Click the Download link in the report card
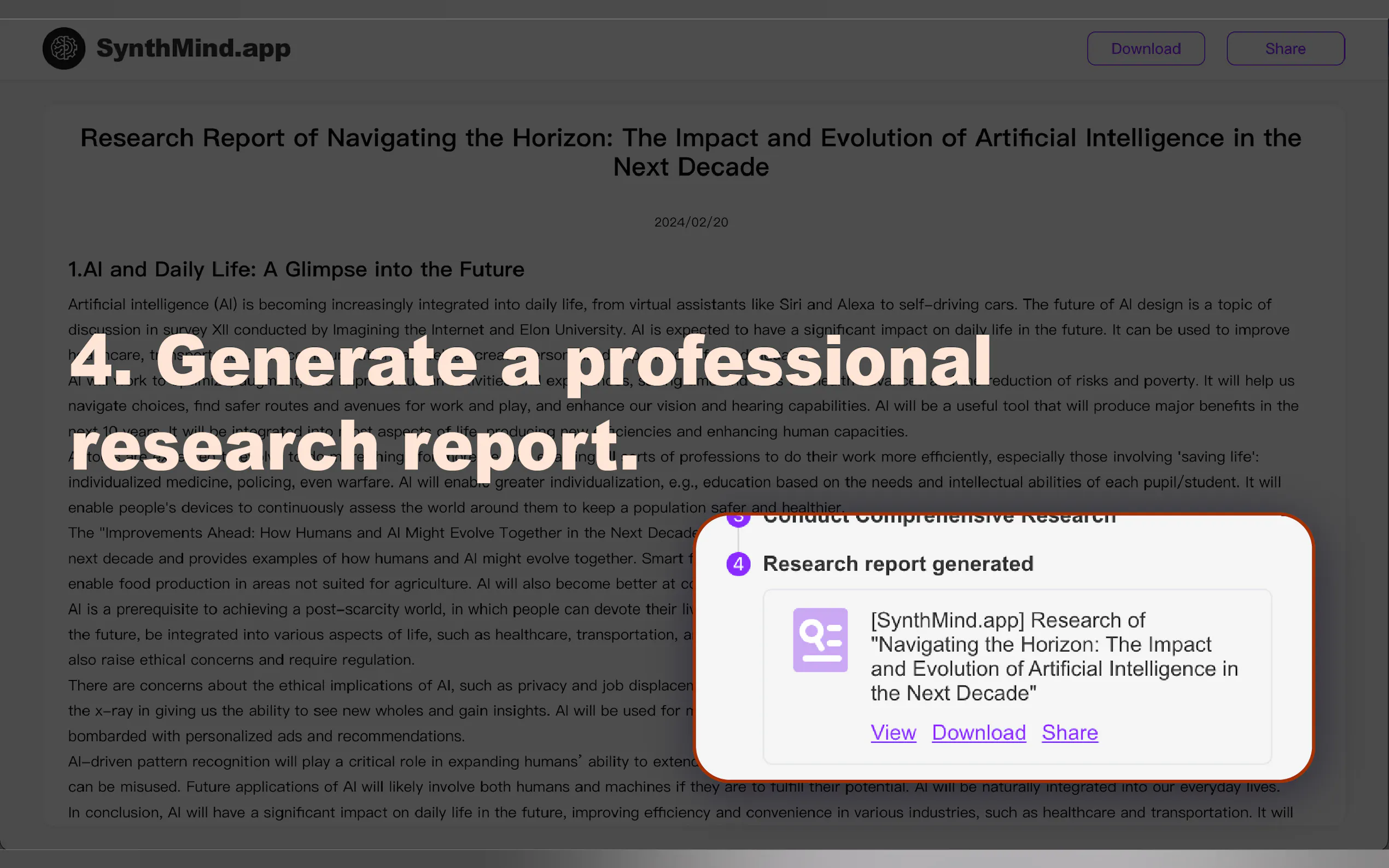 [x=978, y=732]
